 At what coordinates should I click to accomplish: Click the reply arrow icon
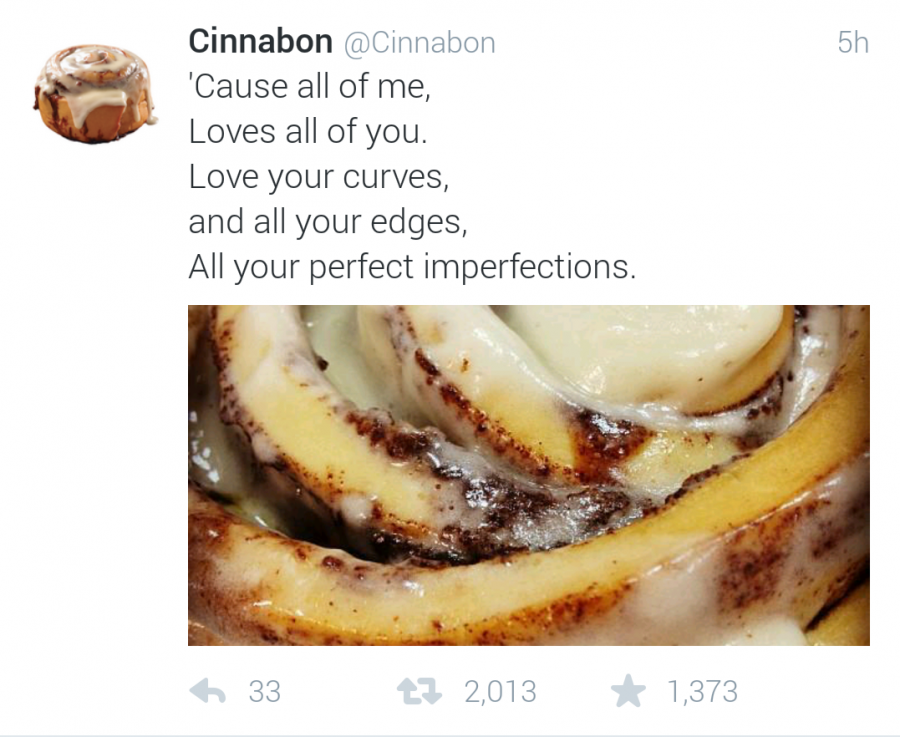pyautogui.click(x=207, y=691)
